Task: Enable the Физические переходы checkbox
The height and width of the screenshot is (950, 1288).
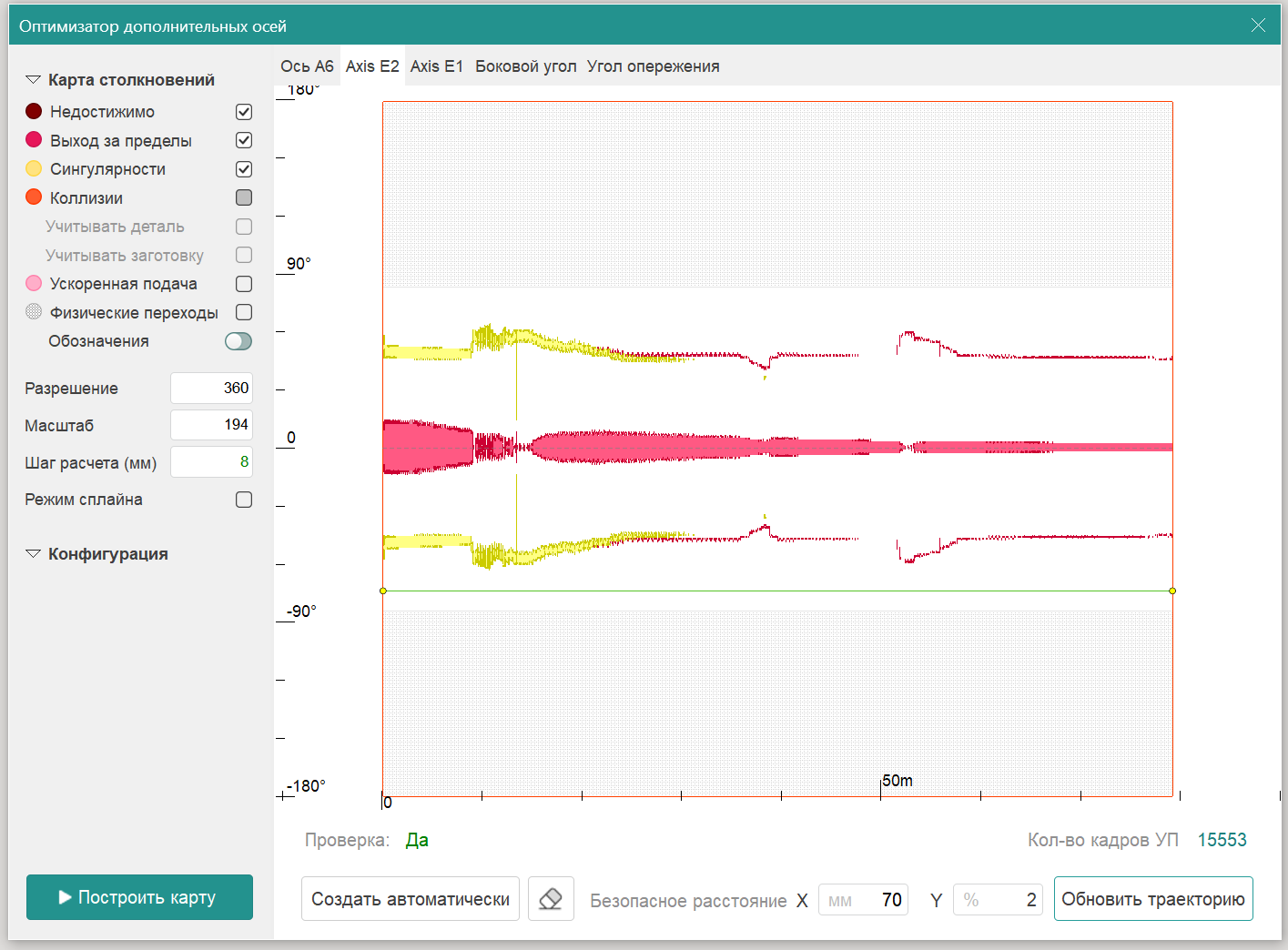Action: tap(244, 312)
